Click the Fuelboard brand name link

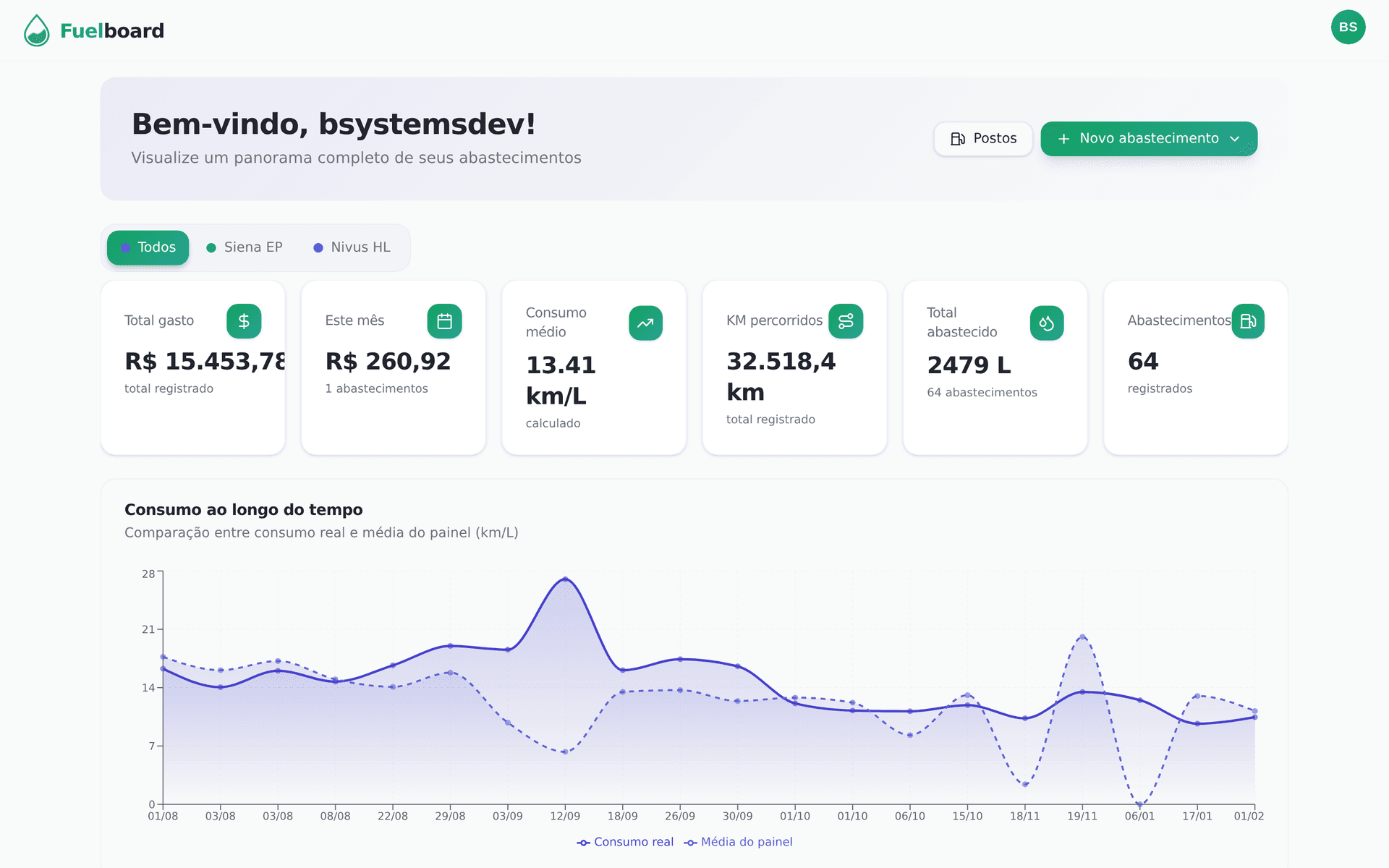112,30
